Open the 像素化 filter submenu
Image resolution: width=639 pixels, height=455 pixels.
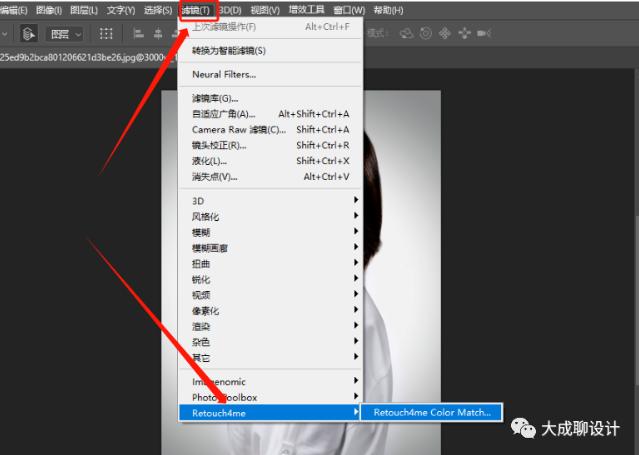pyautogui.click(x=271, y=311)
